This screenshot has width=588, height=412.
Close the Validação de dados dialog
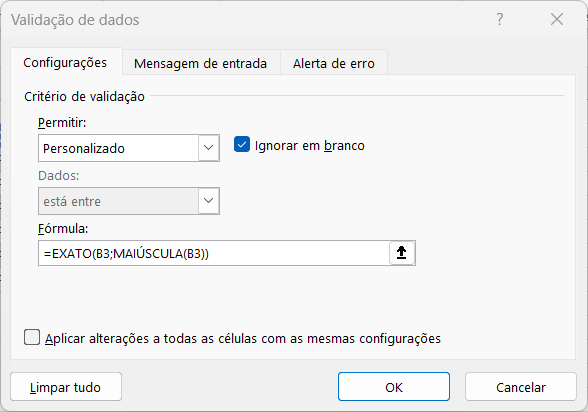tap(557, 19)
